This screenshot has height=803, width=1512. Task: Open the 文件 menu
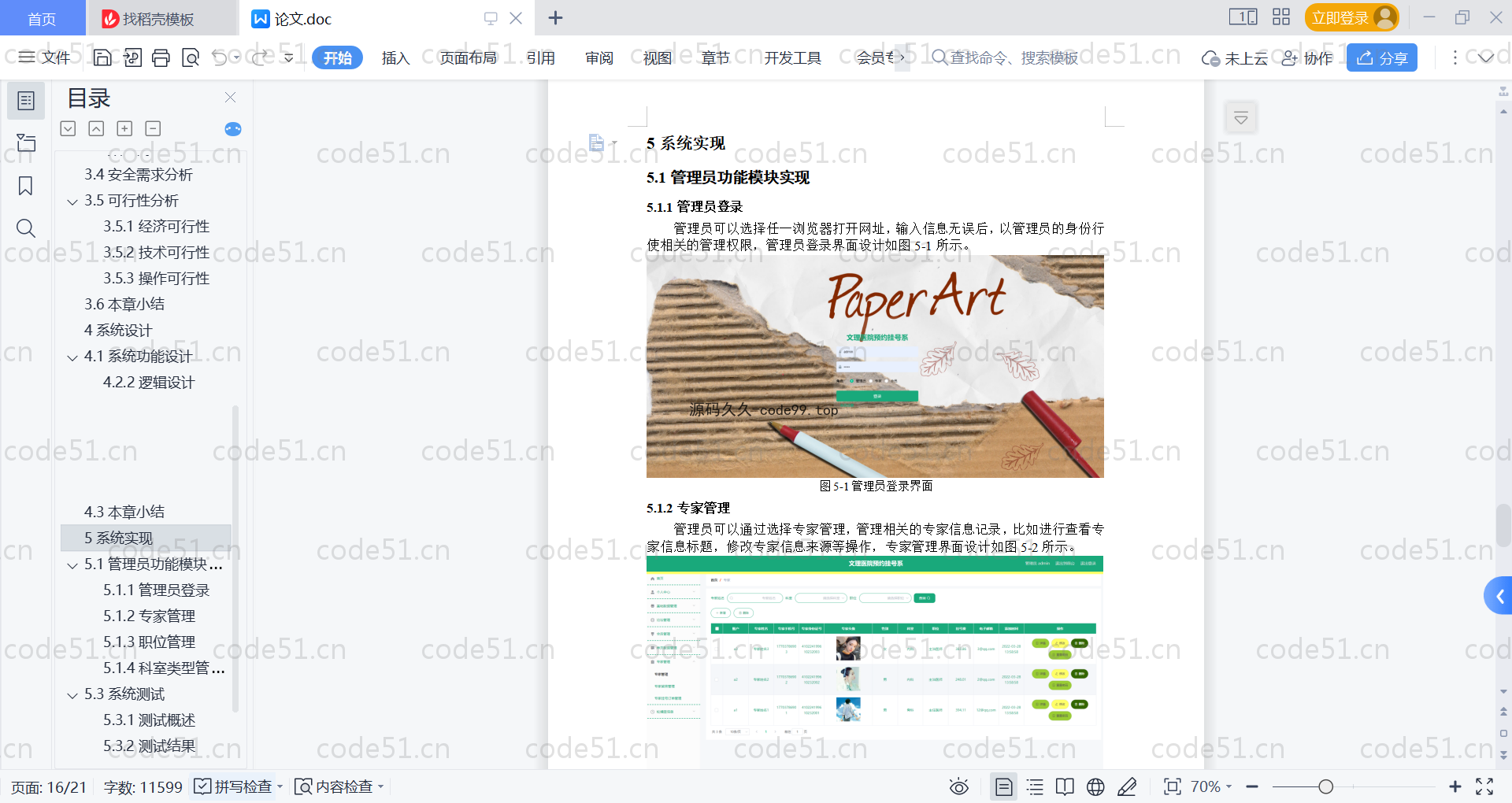pos(45,57)
